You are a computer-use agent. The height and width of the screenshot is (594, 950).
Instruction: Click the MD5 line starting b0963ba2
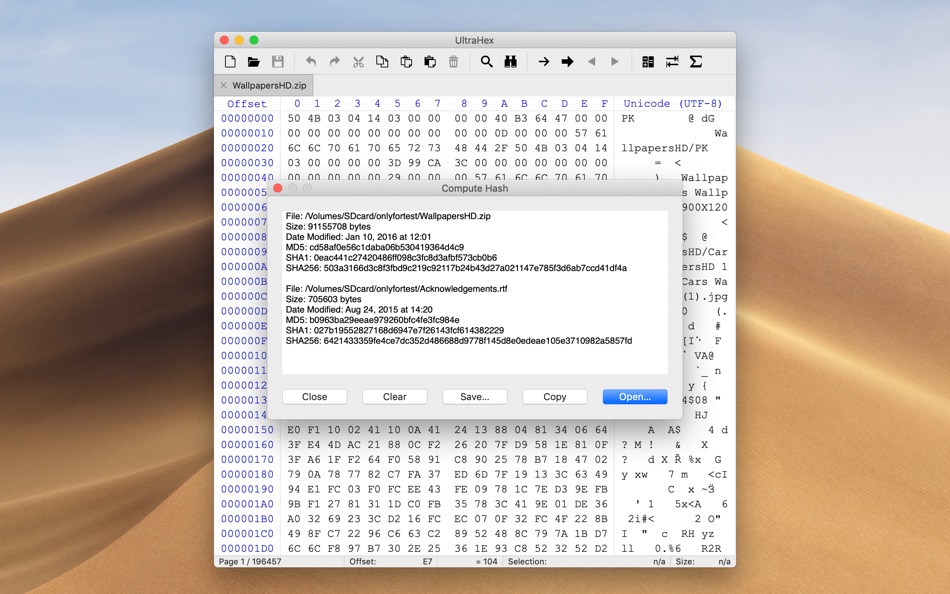click(x=372, y=320)
